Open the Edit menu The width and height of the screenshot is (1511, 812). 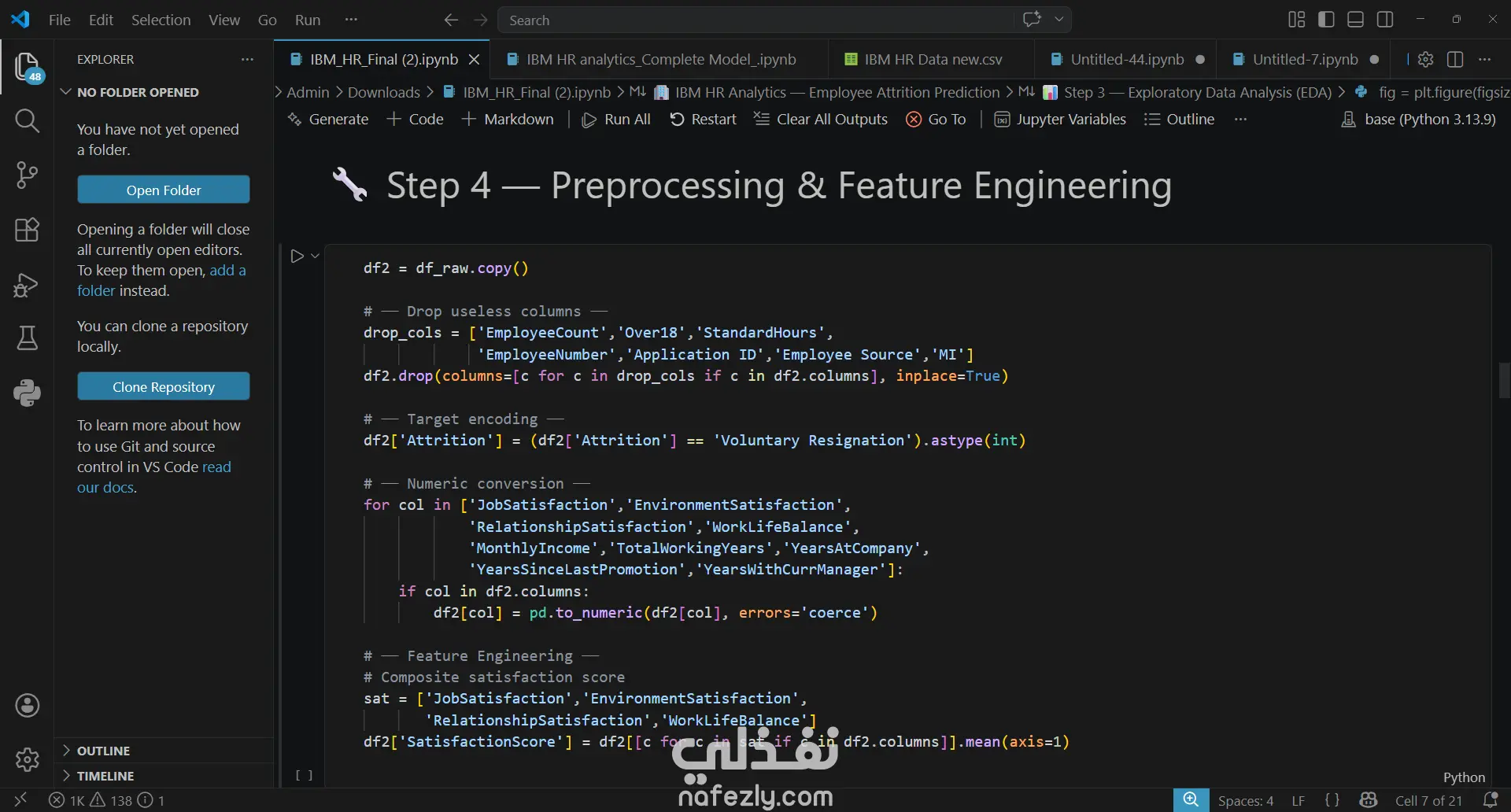101,20
